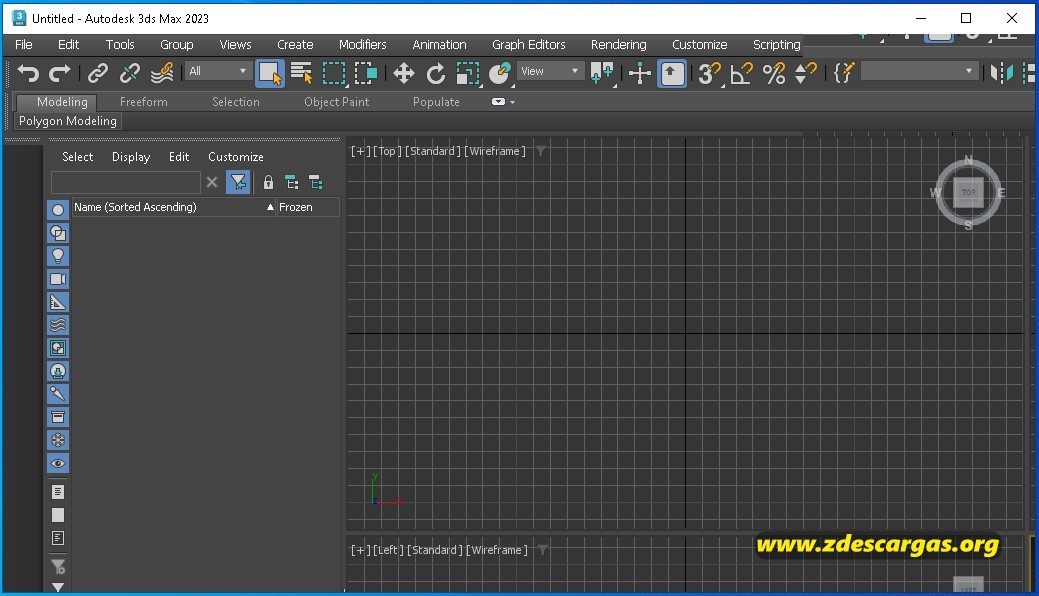
Task: Open the Create menu
Action: click(295, 44)
